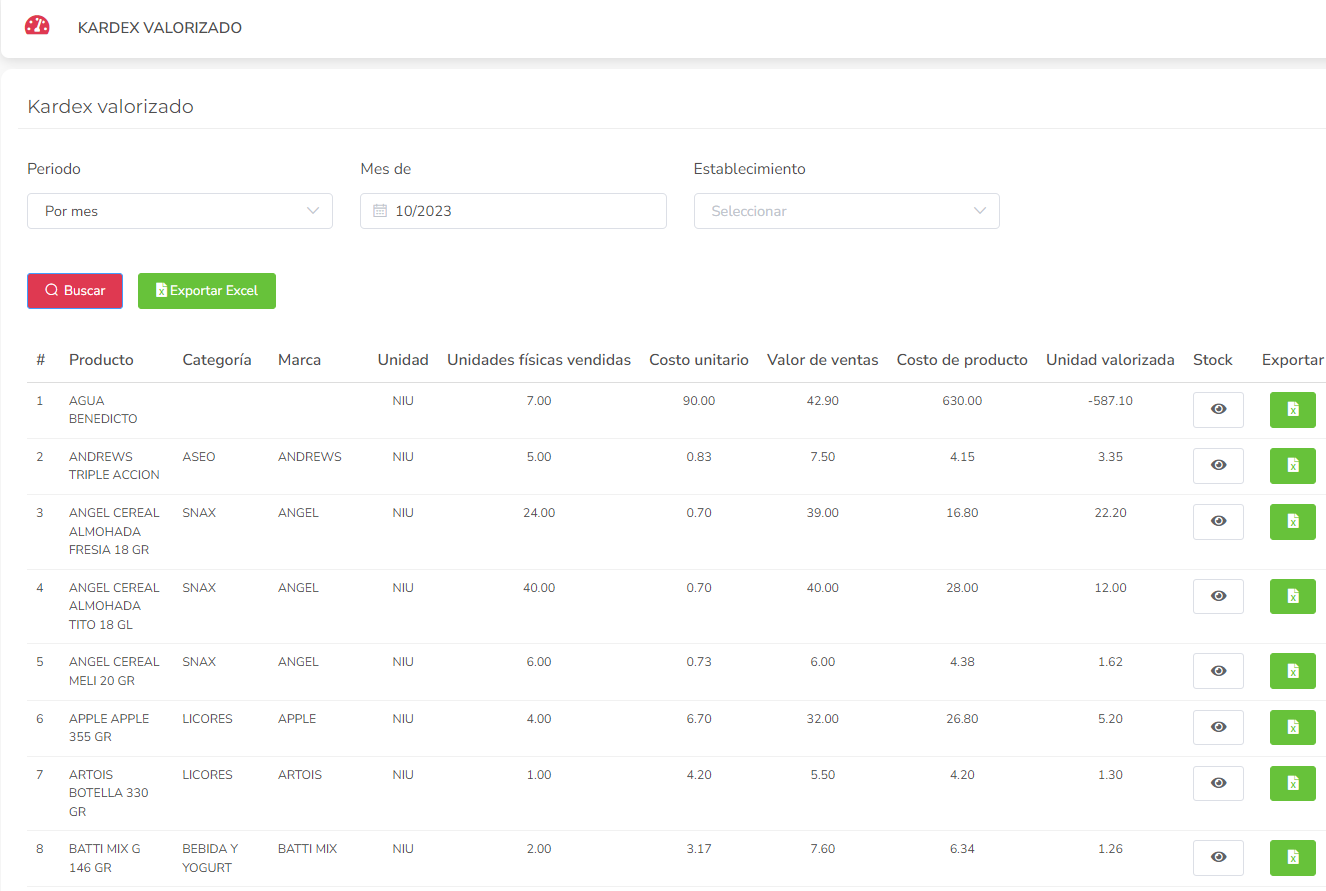Viewport: 1326px width, 891px height.
Task: Click the Valor de ventas column header
Action: [x=823, y=360]
